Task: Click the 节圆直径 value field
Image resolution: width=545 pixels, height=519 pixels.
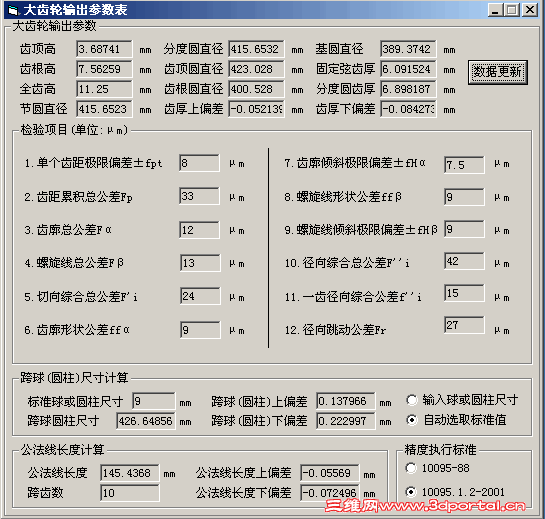Action: pyautogui.click(x=104, y=109)
